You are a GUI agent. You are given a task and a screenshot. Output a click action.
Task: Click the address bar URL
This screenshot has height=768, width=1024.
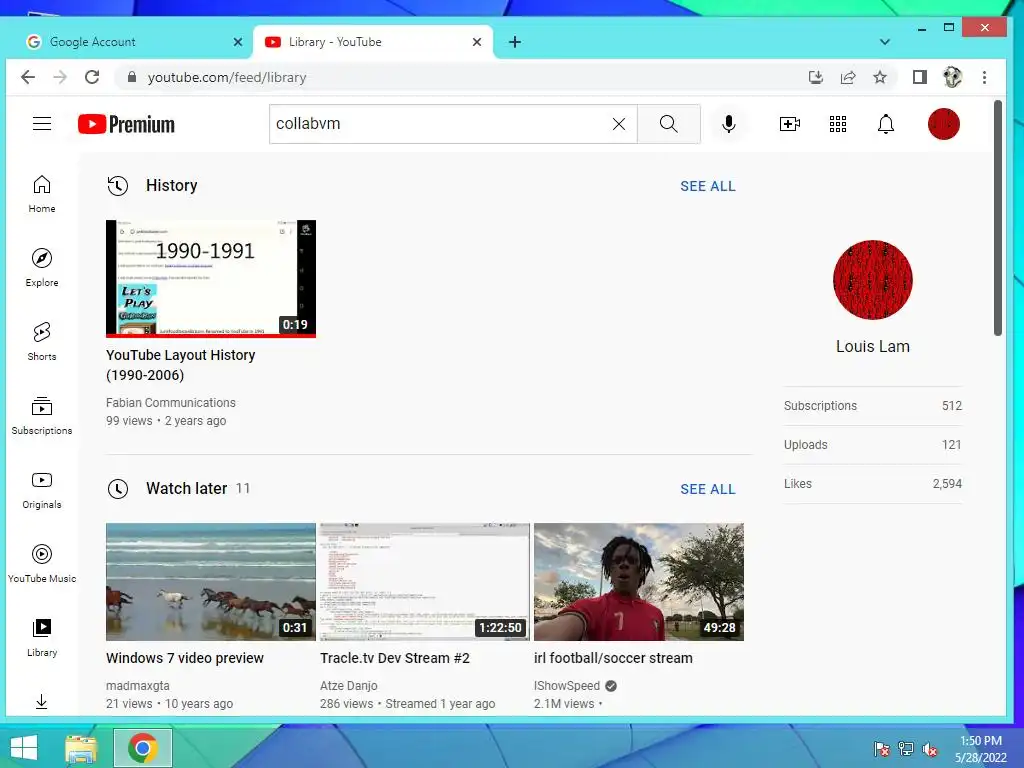[x=227, y=78]
